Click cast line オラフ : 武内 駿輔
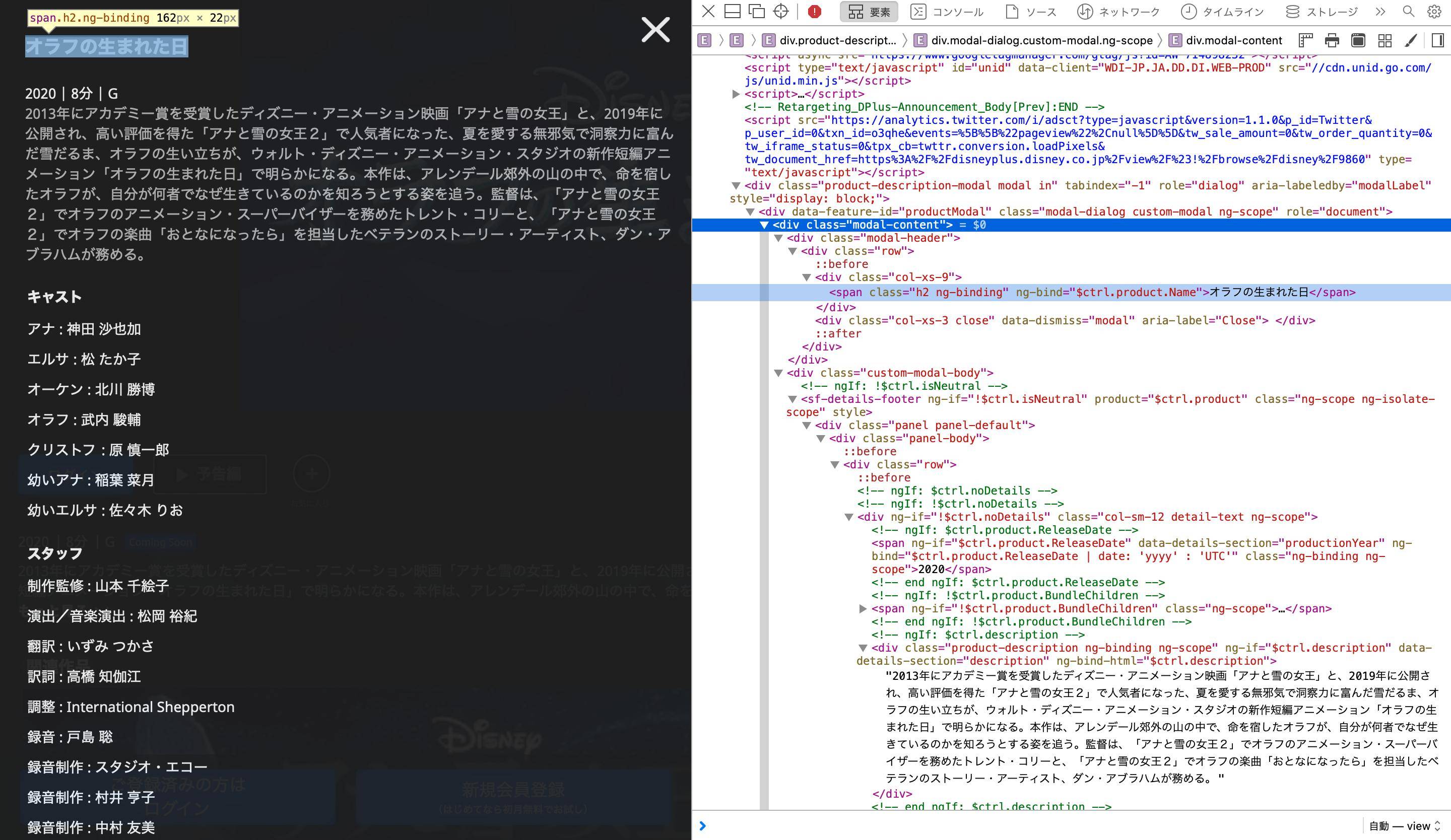 (84, 420)
